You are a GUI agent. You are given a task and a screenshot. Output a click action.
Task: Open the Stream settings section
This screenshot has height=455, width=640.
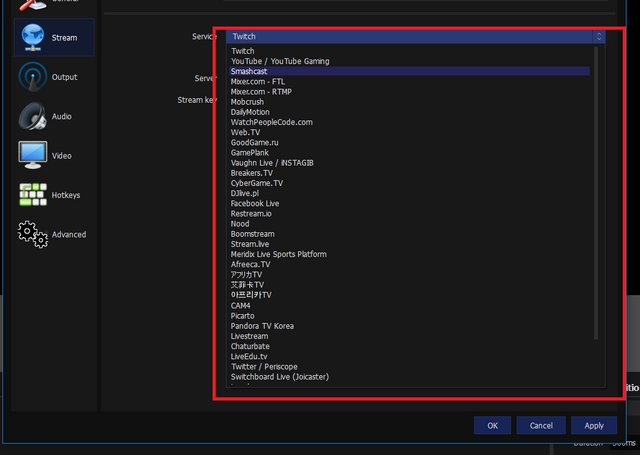coord(54,37)
